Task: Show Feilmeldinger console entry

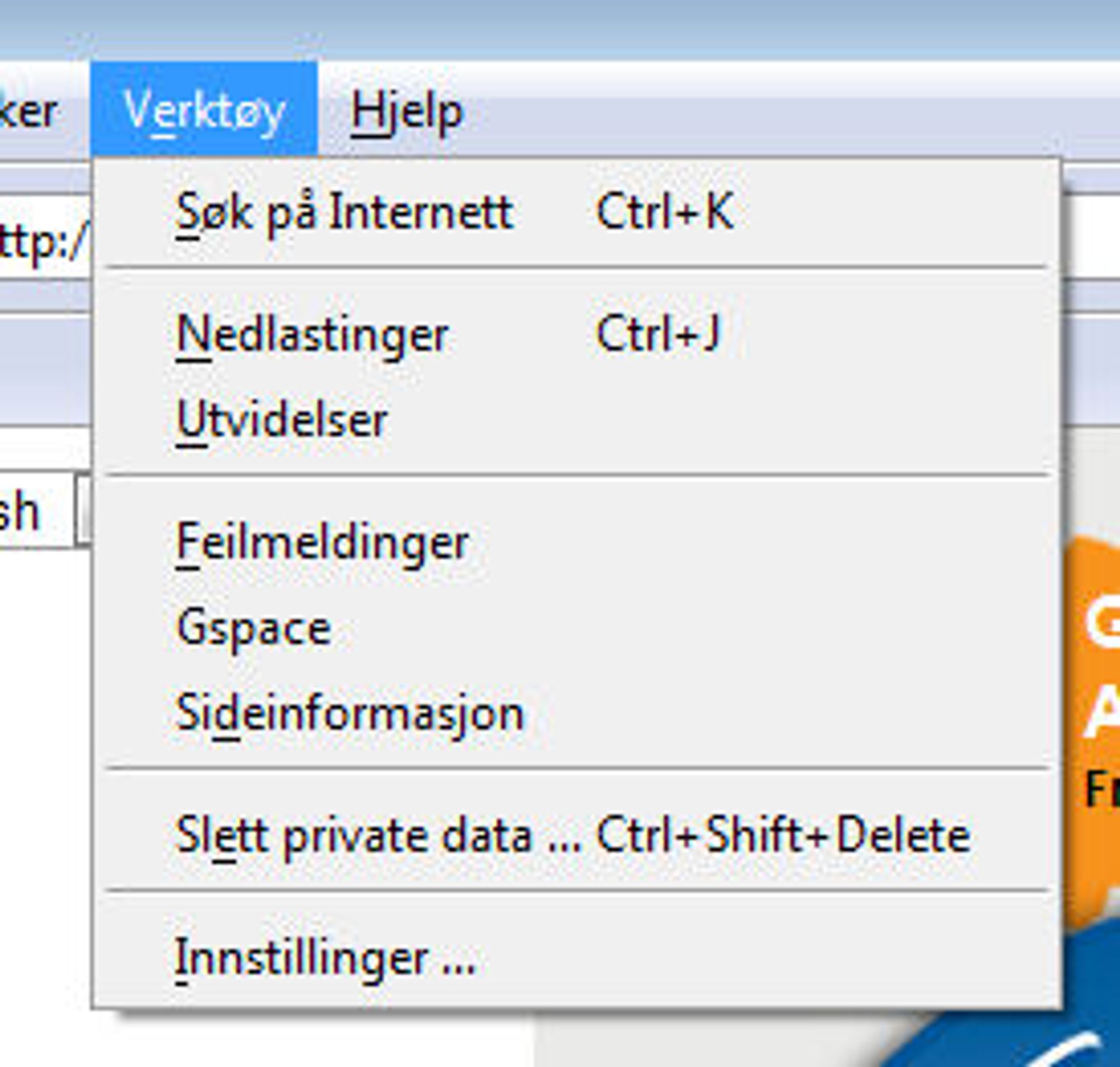Action: [x=576, y=542]
